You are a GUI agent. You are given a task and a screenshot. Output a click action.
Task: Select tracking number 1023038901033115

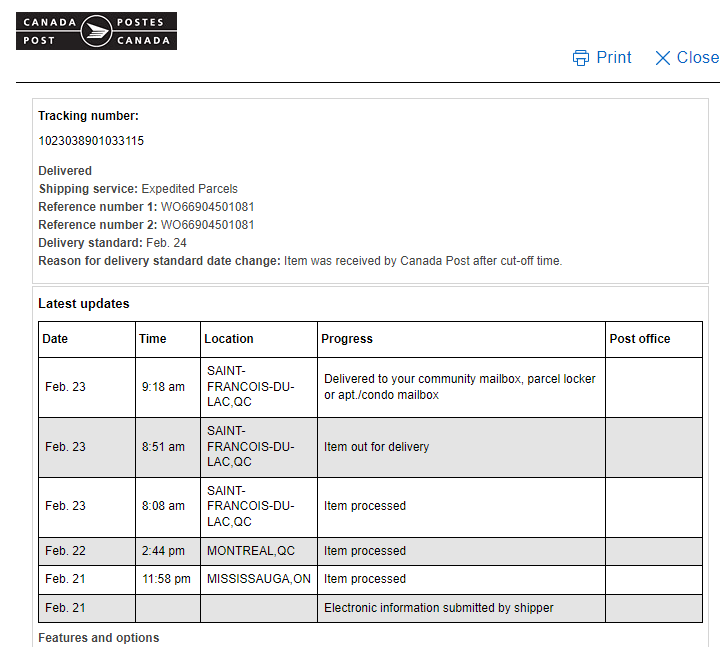(91, 141)
